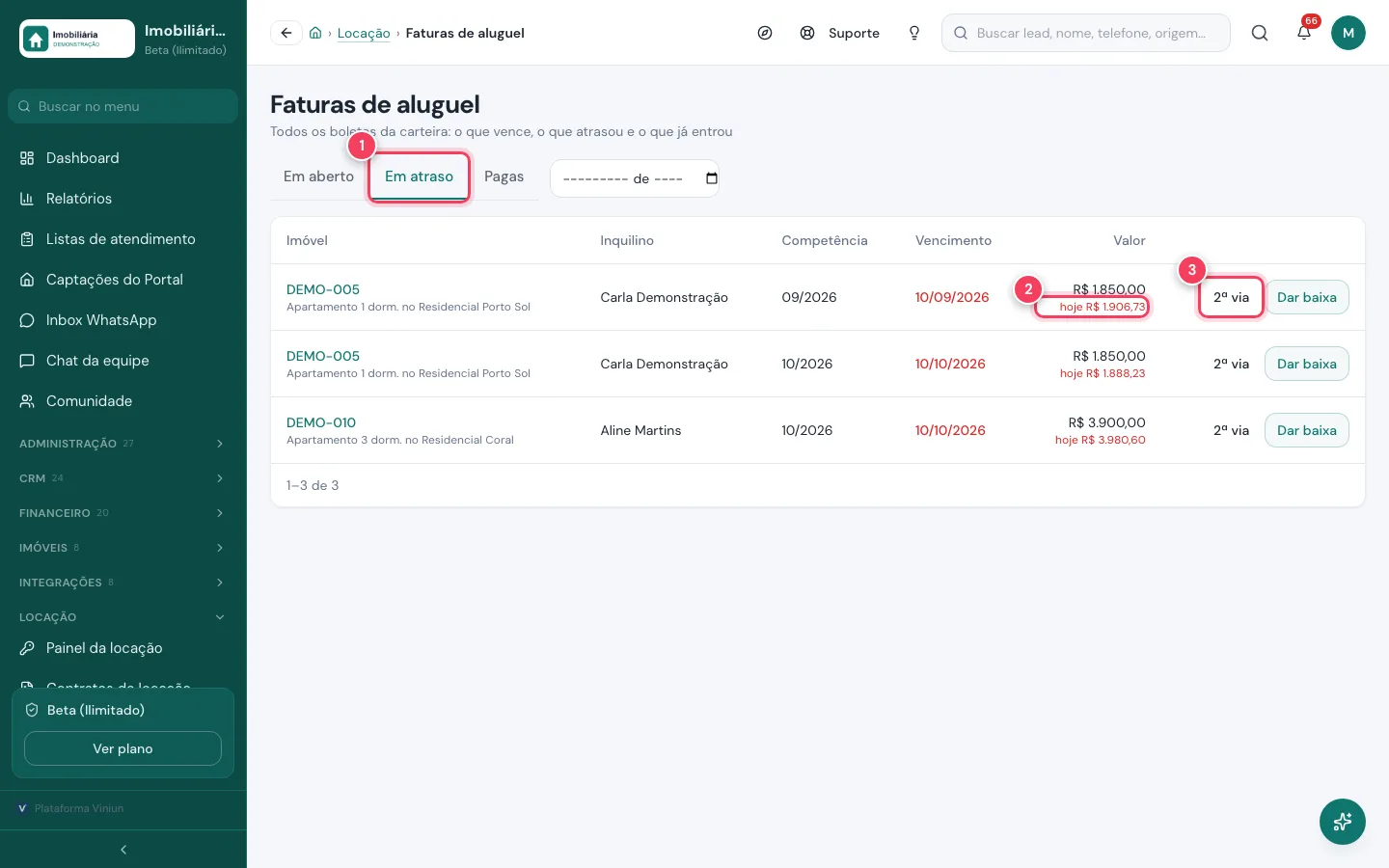Open the lightbulb tips icon
This screenshot has width=1389, height=868.
(x=914, y=33)
